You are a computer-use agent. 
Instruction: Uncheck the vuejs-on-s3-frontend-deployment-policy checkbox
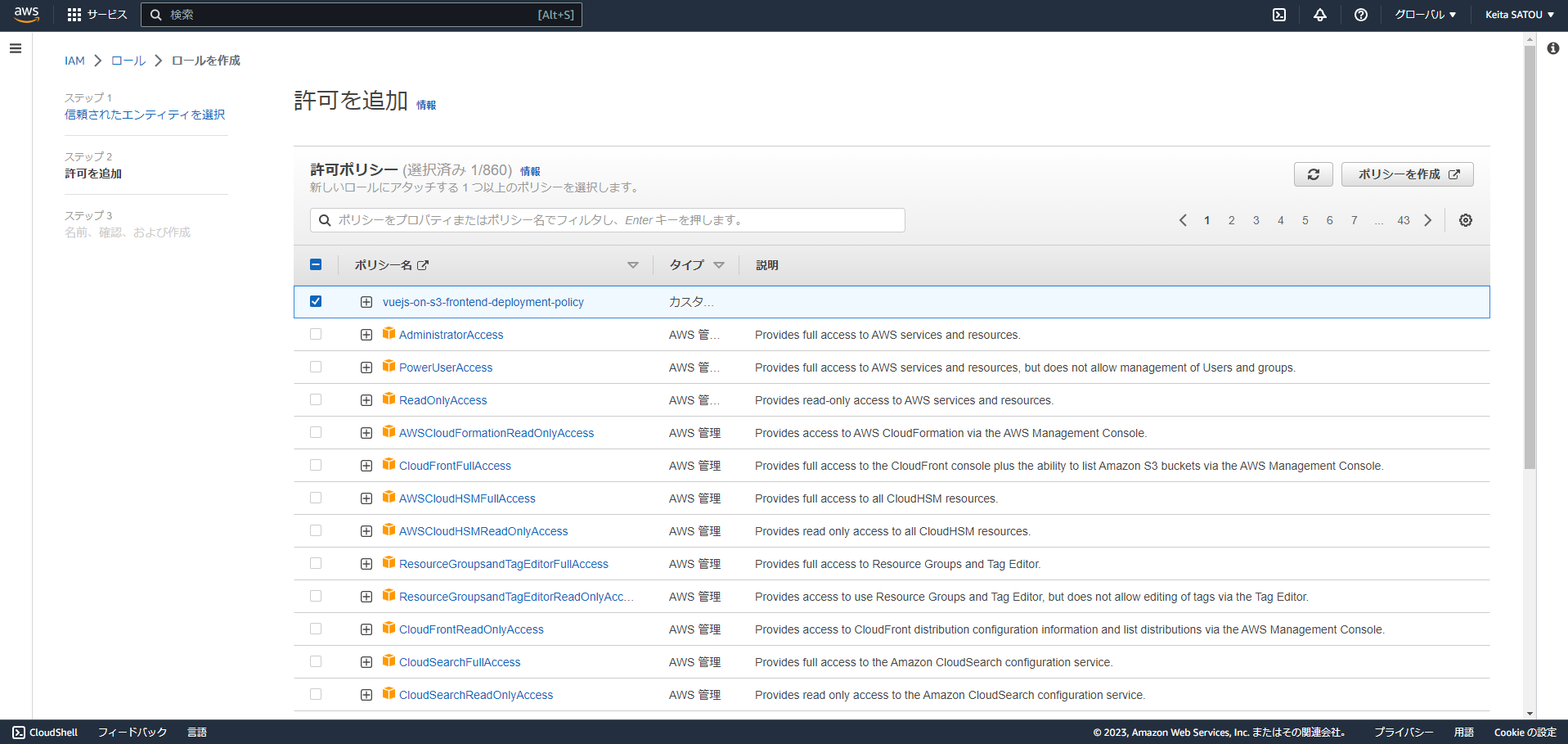316,301
